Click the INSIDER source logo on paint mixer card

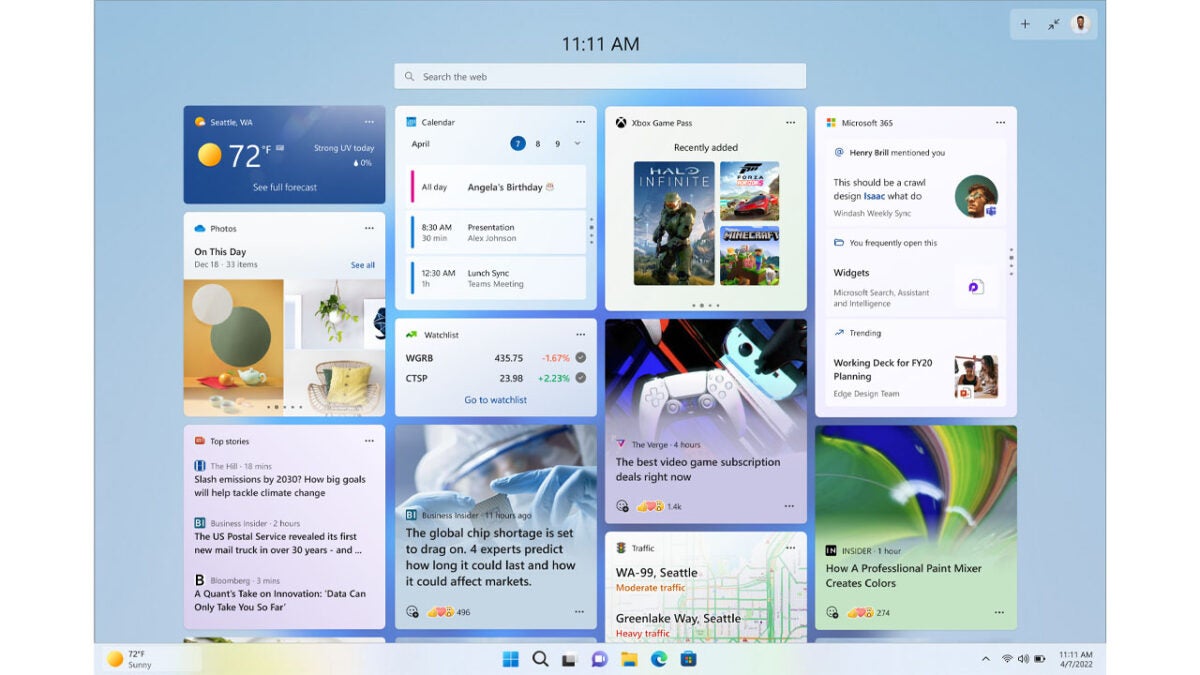click(x=831, y=551)
